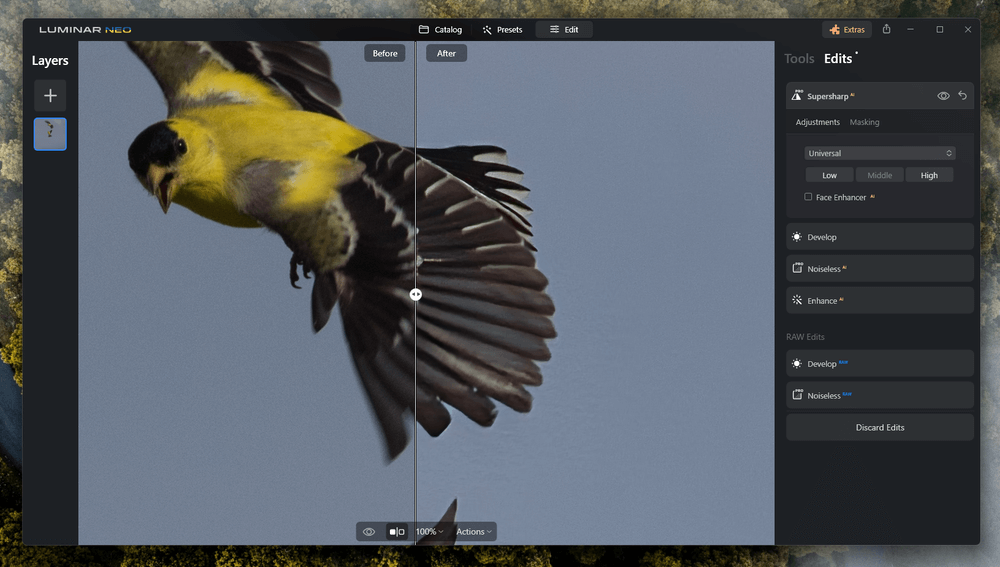This screenshot has width=1000, height=567.
Task: Expand the Develop edit panel
Action: tap(879, 237)
